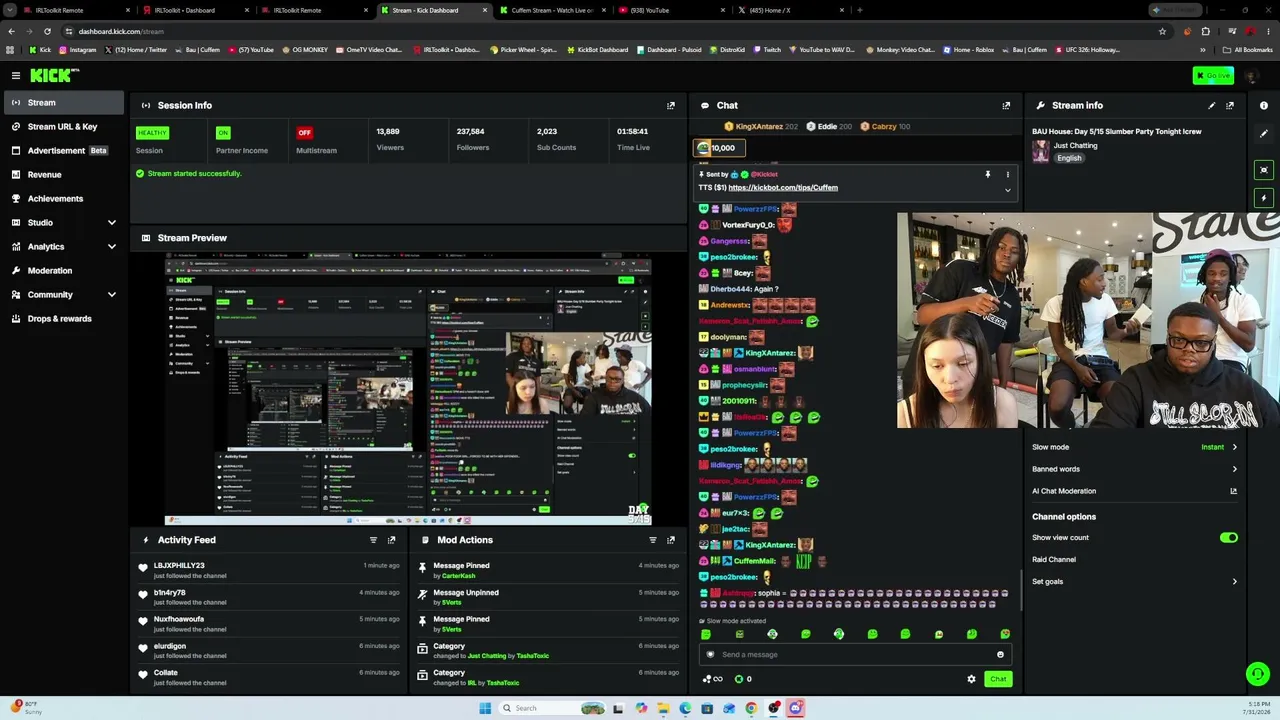
Task: Open AI Chat Moderation external link icon
Action: [1233, 491]
